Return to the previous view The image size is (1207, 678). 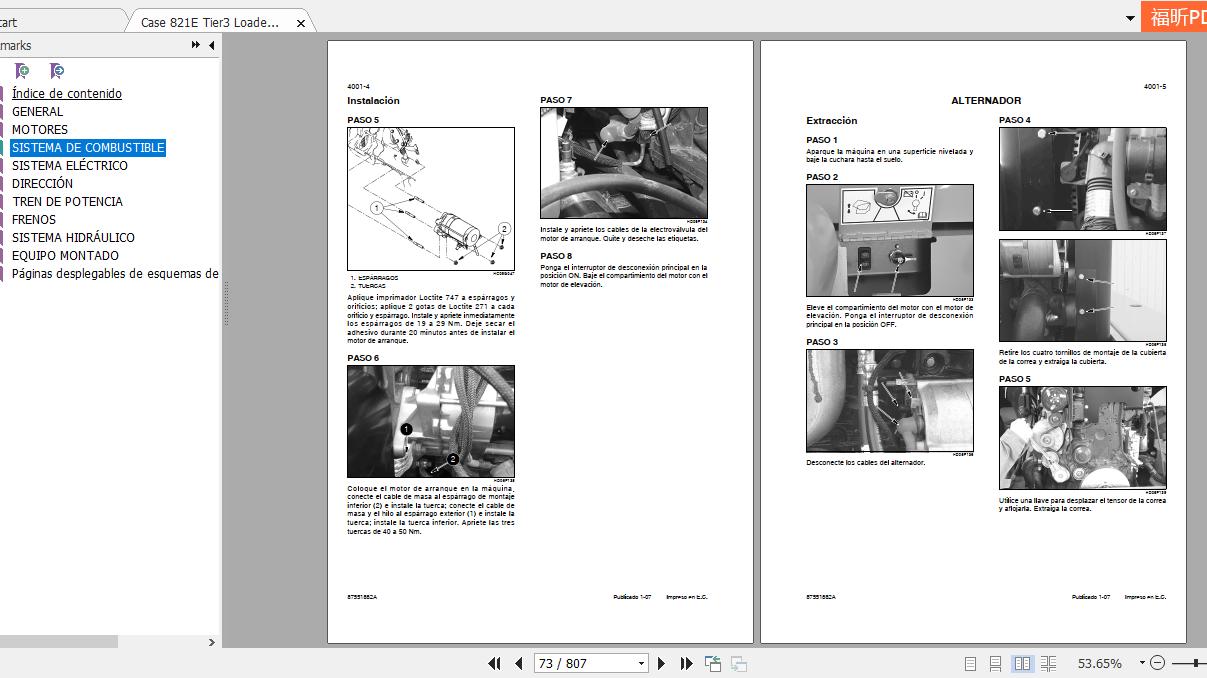(713, 663)
